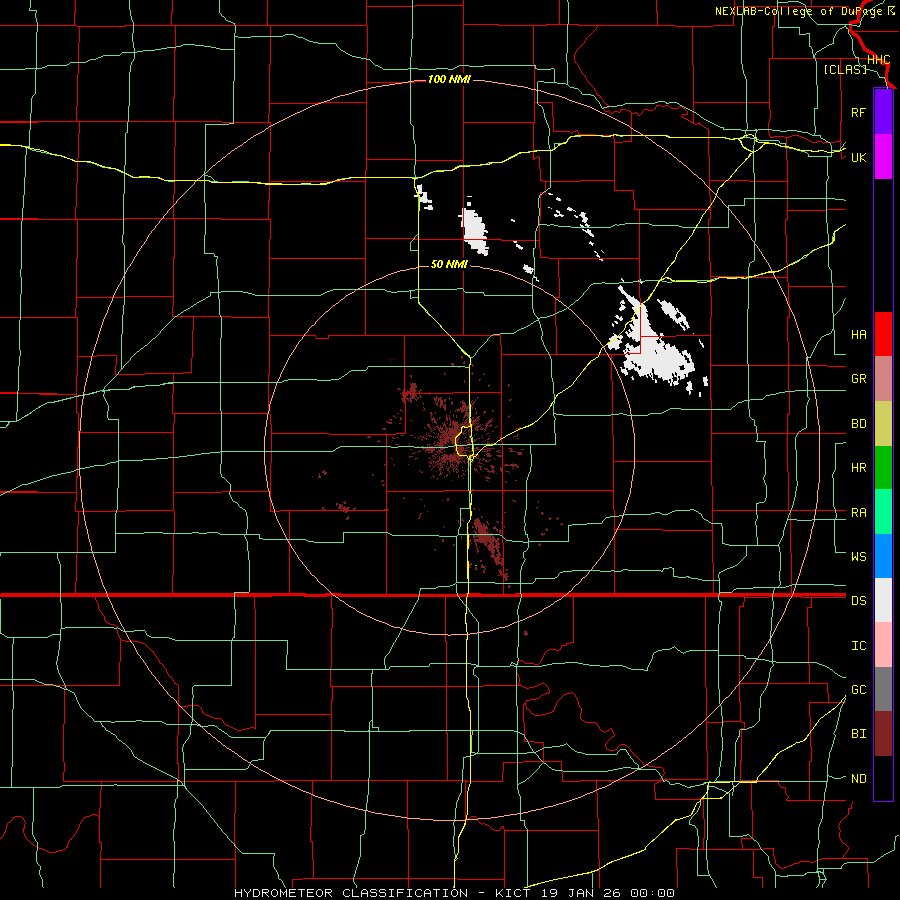900x900 pixels.
Task: Click the GC legend label
Action: pyautogui.click(x=858, y=689)
